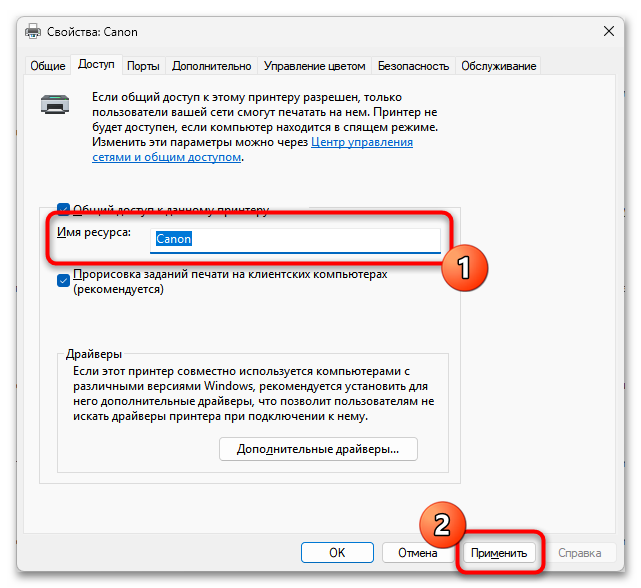Go to the Дополнительно tab
Viewport: 641px width, 588px height.
coord(211,66)
